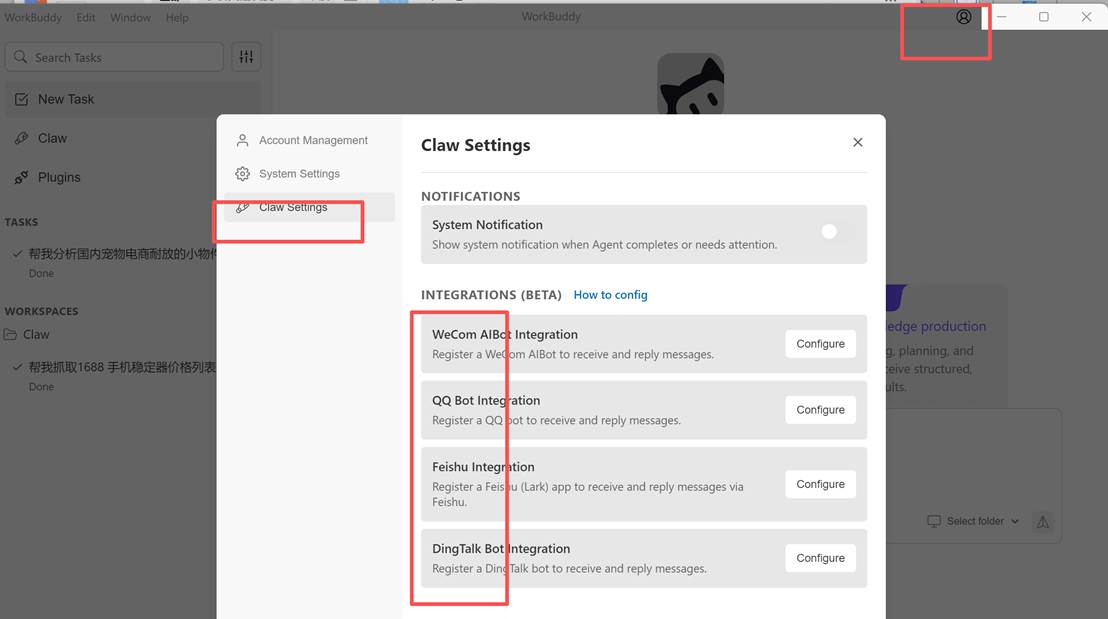Focus the Search Tasks input field

pyautogui.click(x=114, y=57)
